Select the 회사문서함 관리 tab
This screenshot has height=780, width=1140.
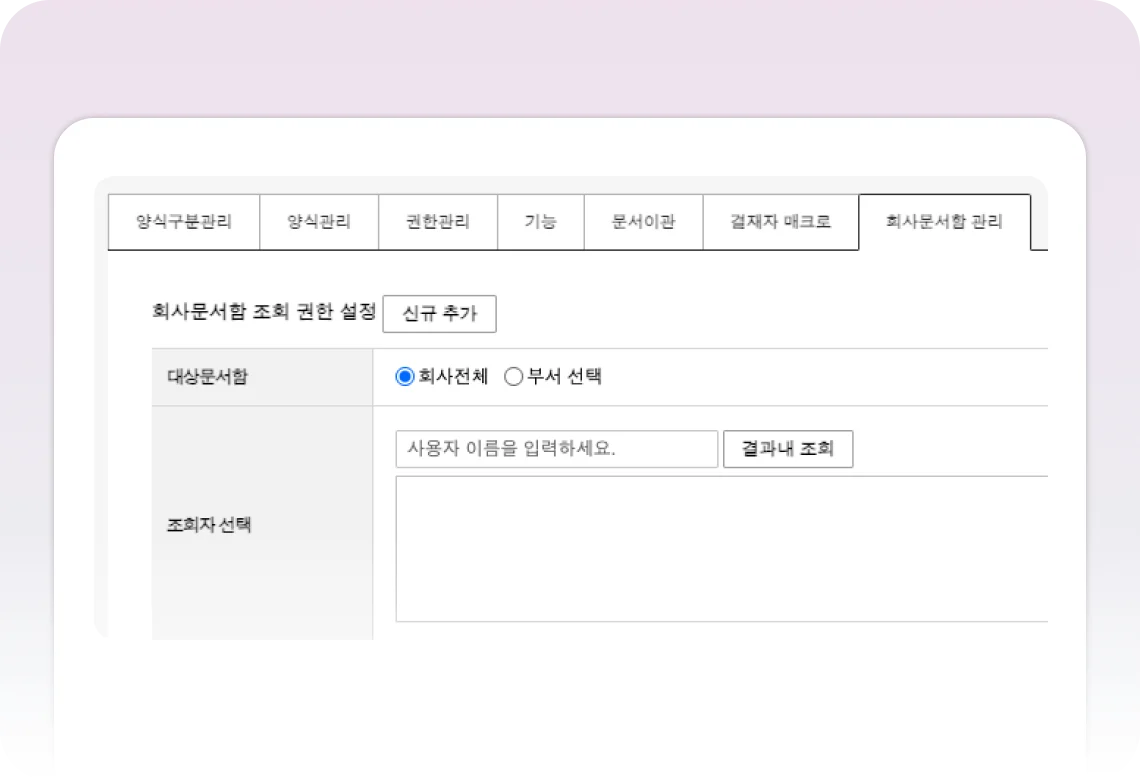pyautogui.click(x=944, y=222)
